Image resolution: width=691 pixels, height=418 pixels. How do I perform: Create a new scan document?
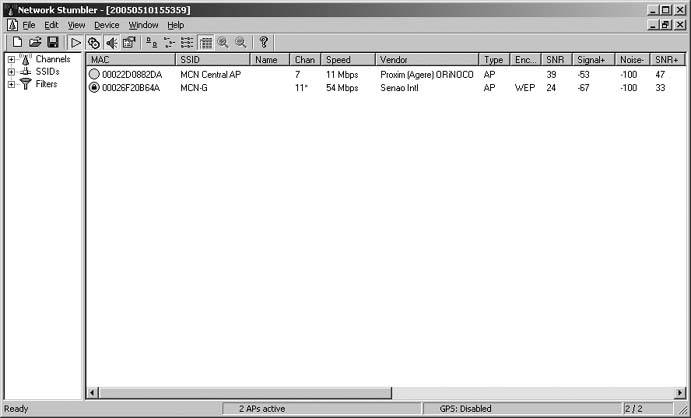[17, 42]
